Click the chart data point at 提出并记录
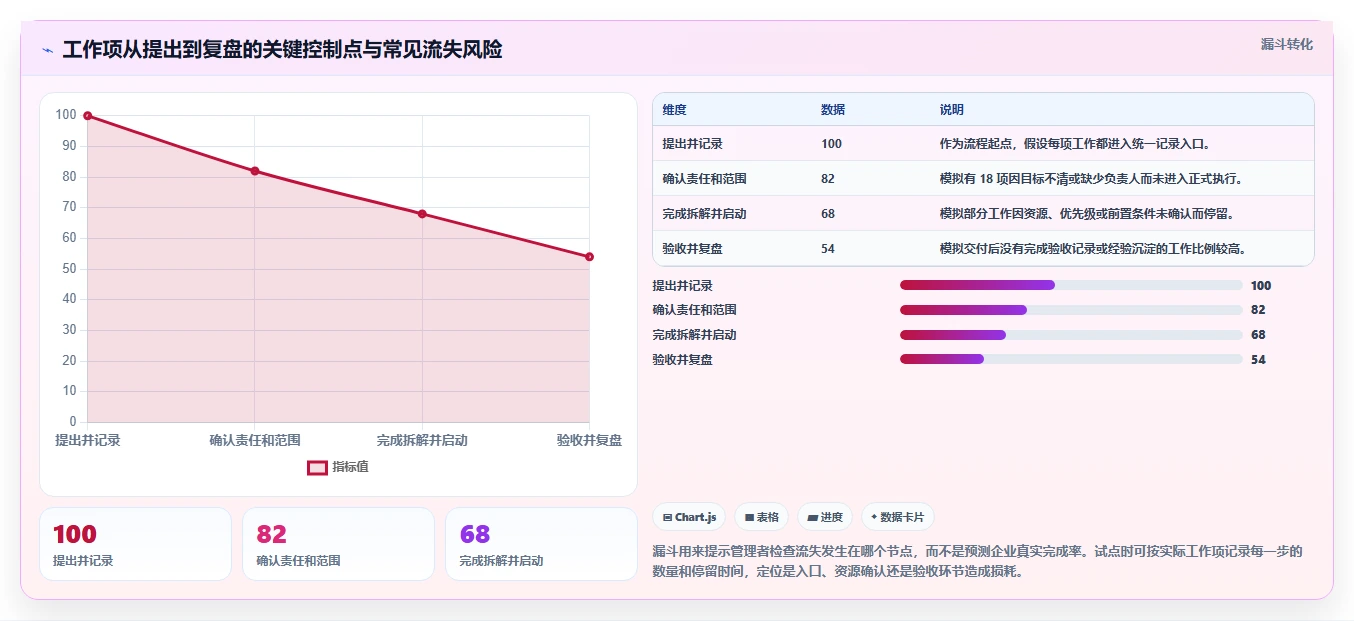 87,116
